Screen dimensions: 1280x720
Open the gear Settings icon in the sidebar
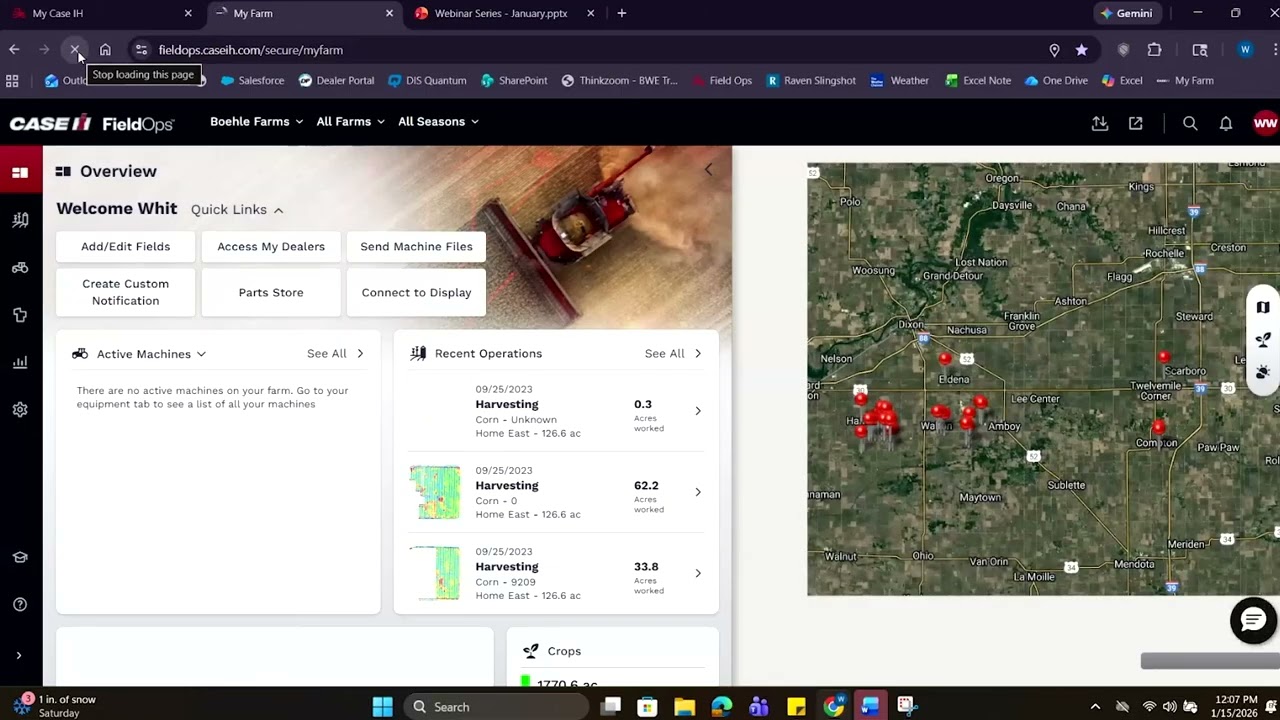point(20,410)
